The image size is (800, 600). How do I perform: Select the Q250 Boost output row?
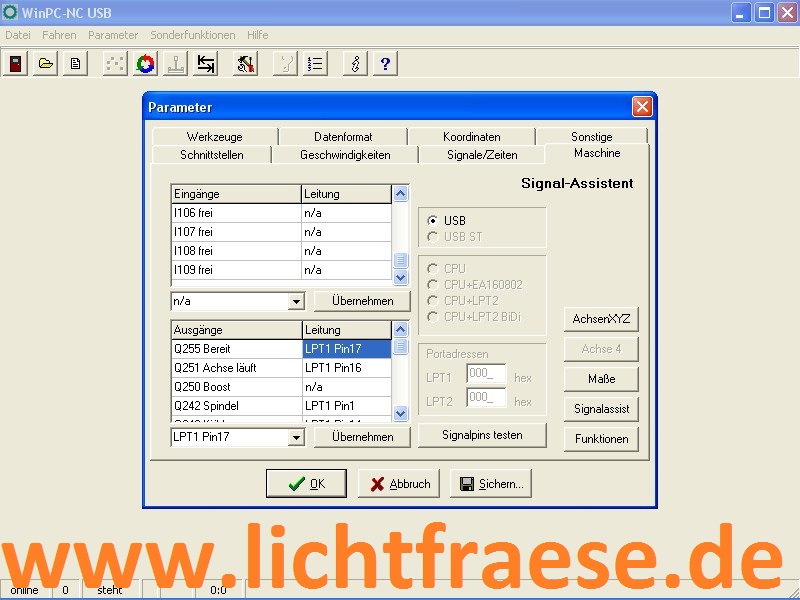pos(282,387)
